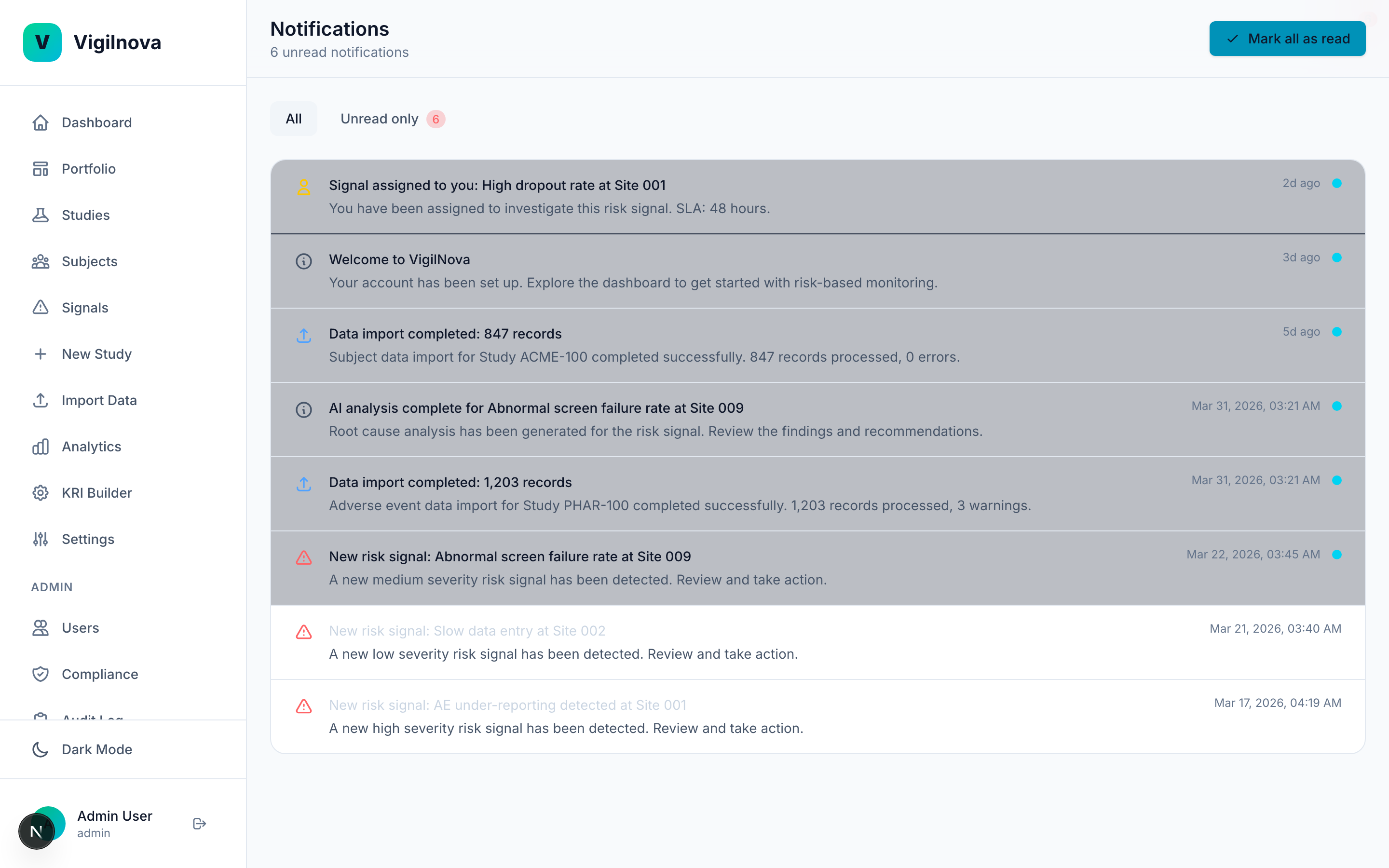Image resolution: width=1389 pixels, height=868 pixels.
Task: Click the Compliance shield icon
Action: (x=40, y=674)
